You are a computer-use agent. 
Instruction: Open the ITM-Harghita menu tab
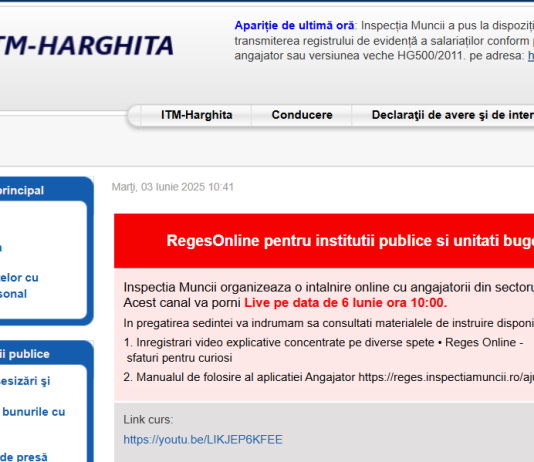pos(197,115)
